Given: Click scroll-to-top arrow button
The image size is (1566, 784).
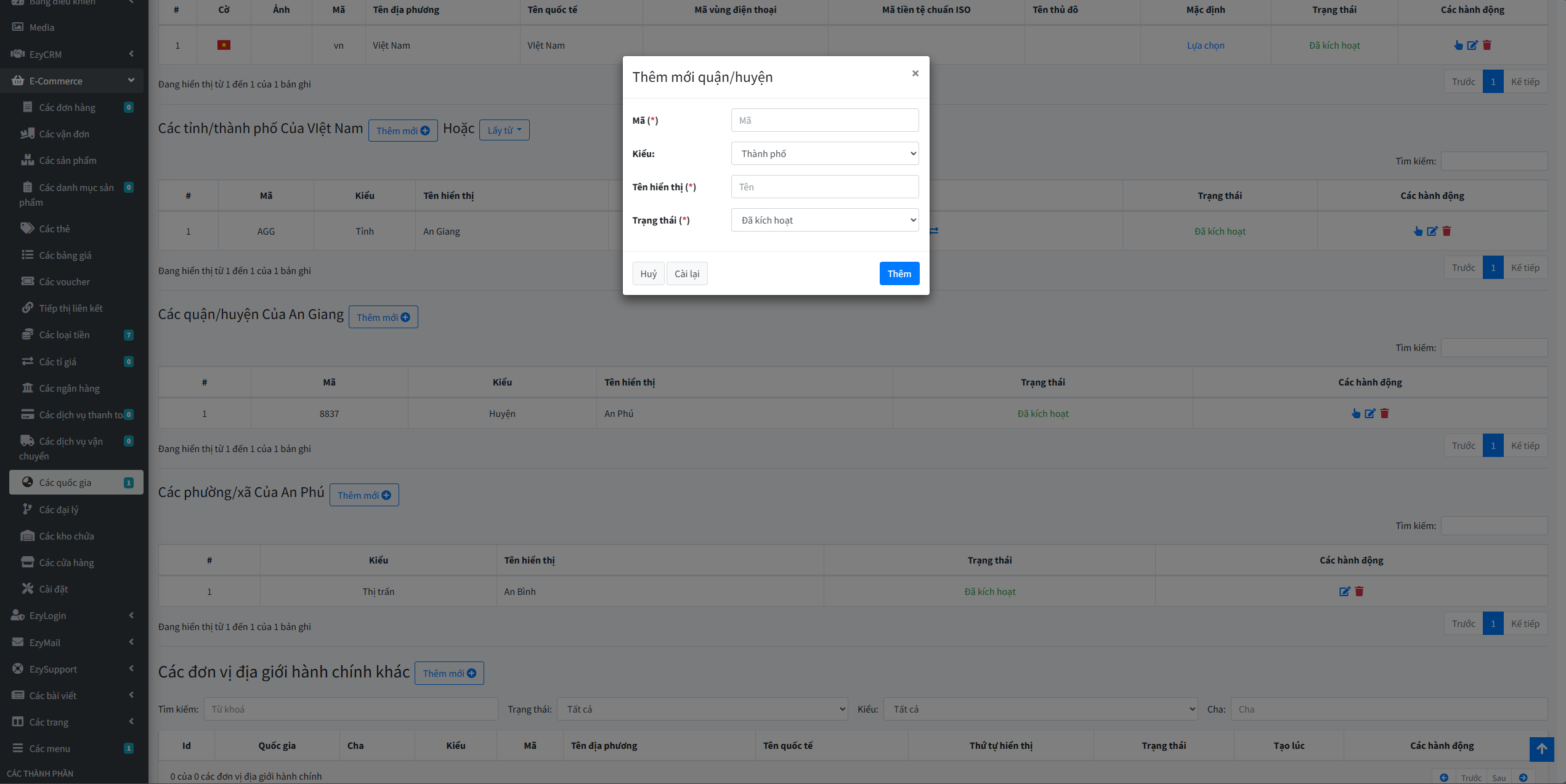Looking at the screenshot, I should pyautogui.click(x=1541, y=749).
